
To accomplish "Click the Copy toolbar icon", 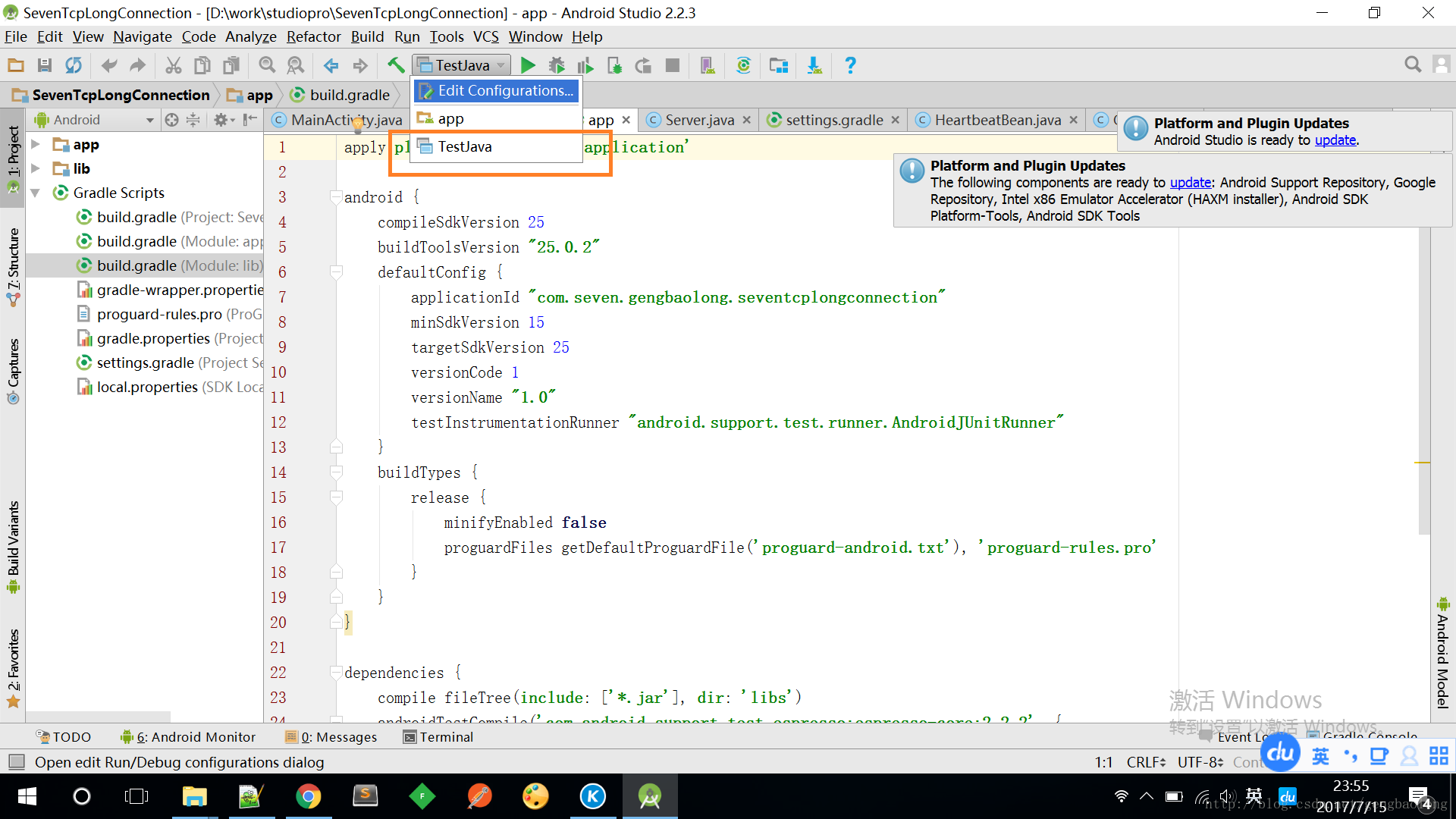I will point(202,66).
